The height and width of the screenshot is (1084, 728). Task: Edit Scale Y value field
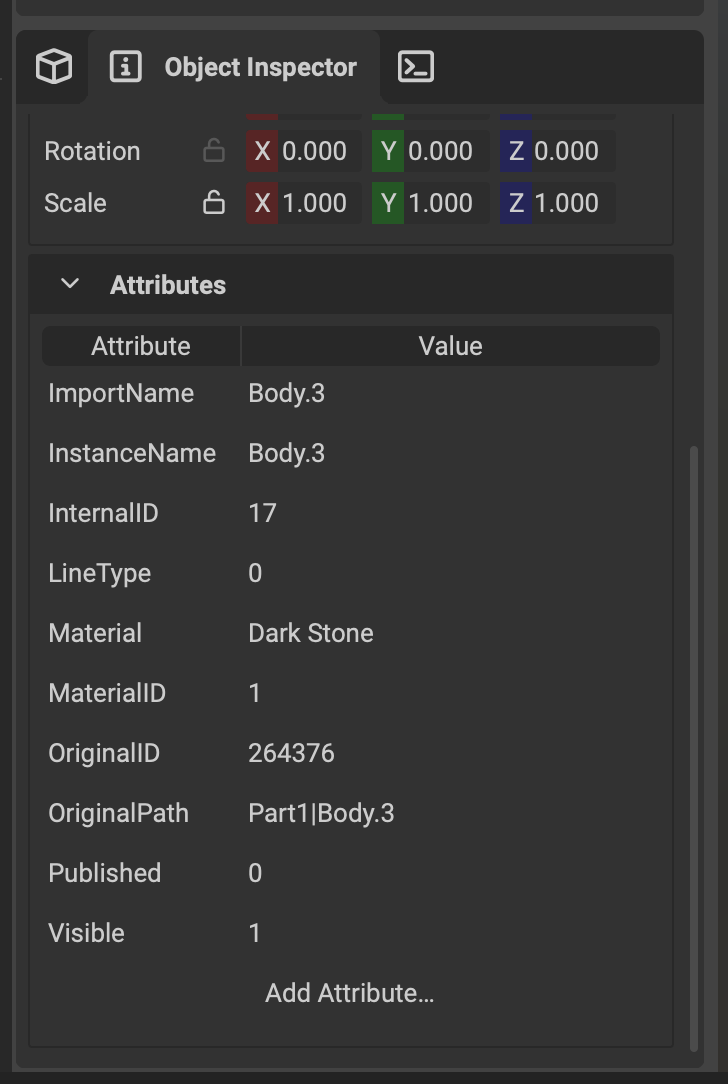click(x=430, y=203)
